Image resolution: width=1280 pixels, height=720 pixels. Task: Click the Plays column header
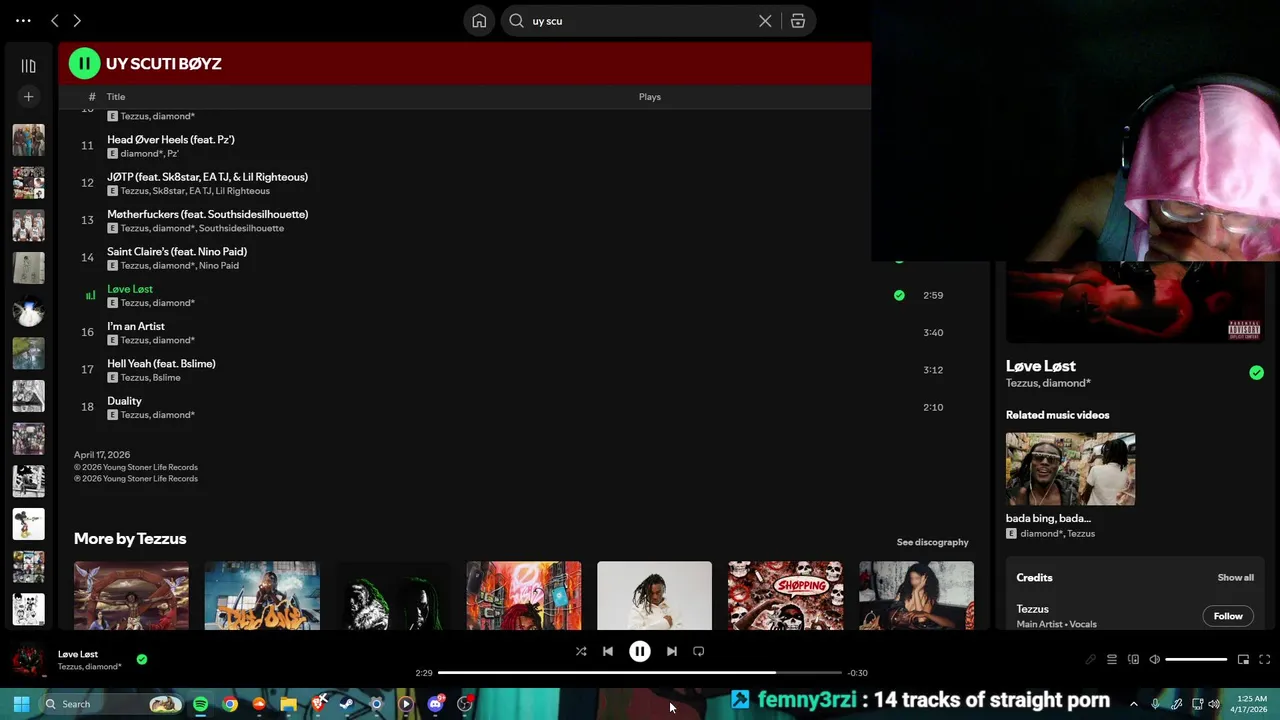point(650,97)
